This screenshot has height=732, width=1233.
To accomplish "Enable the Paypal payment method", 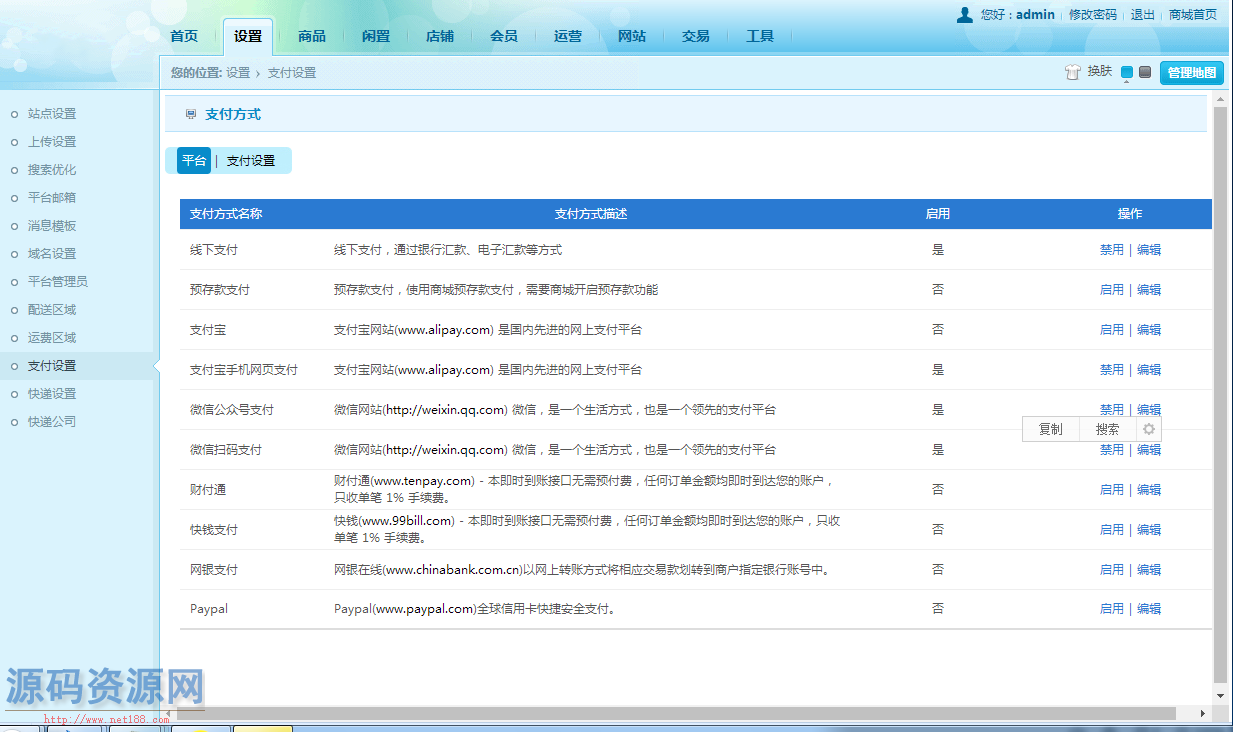I will pos(1111,609).
